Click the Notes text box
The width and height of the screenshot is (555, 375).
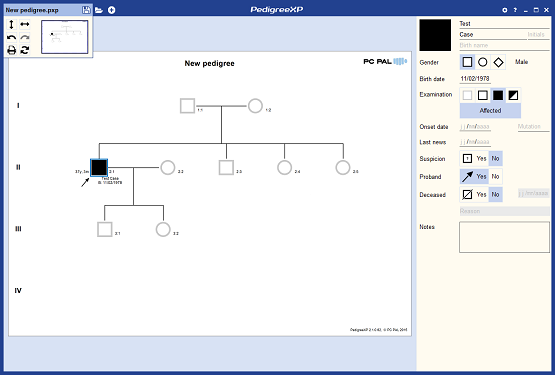[x=504, y=237]
